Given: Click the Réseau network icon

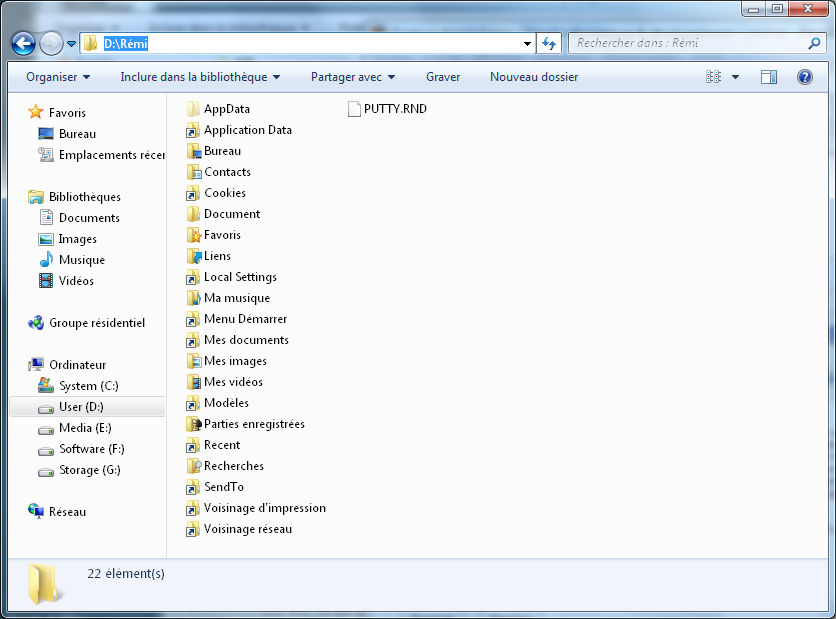Looking at the screenshot, I should tap(36, 512).
